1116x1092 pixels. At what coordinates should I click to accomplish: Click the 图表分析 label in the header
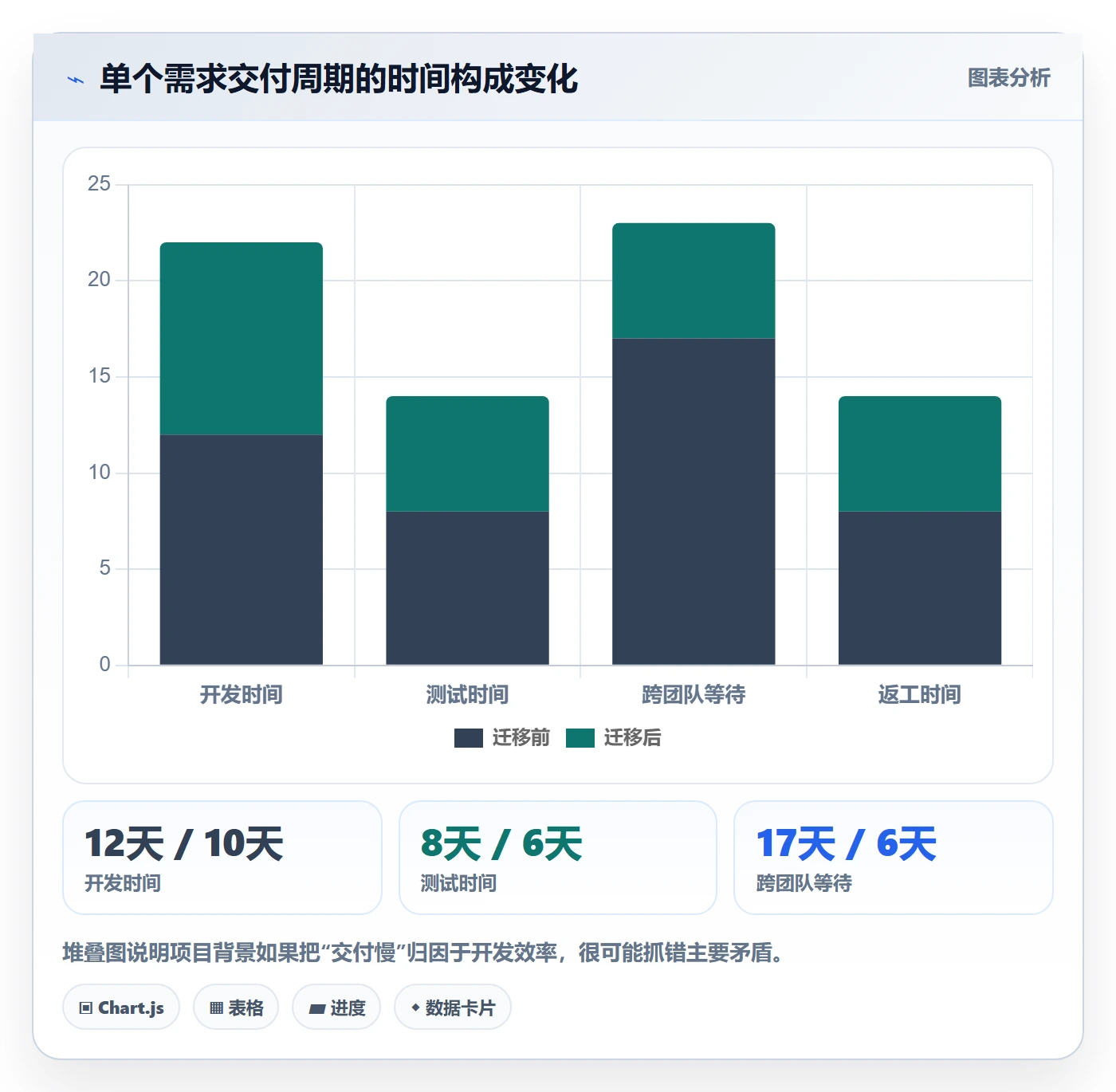point(1008,78)
